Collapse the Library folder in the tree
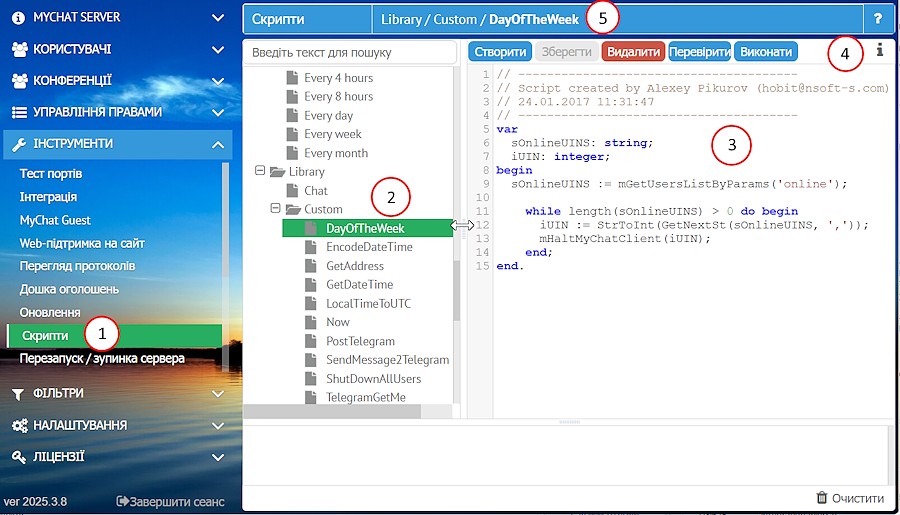Screen dimensions: 900x515 pos(261,172)
